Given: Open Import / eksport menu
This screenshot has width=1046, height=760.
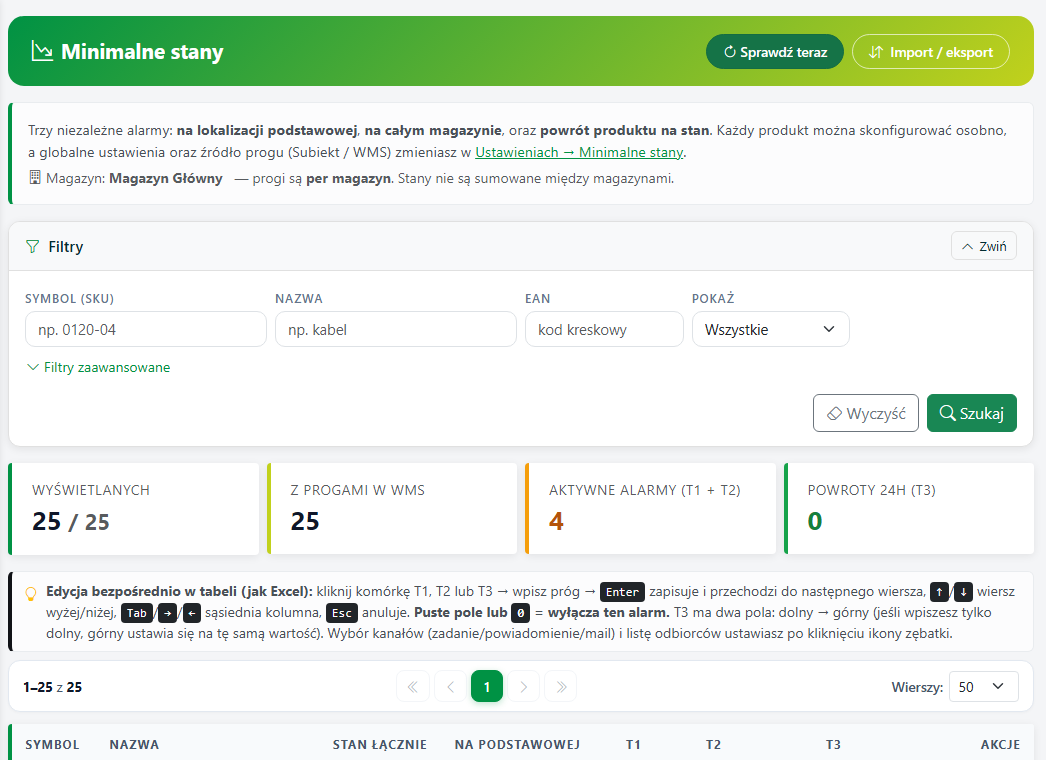Looking at the screenshot, I should coord(931,52).
